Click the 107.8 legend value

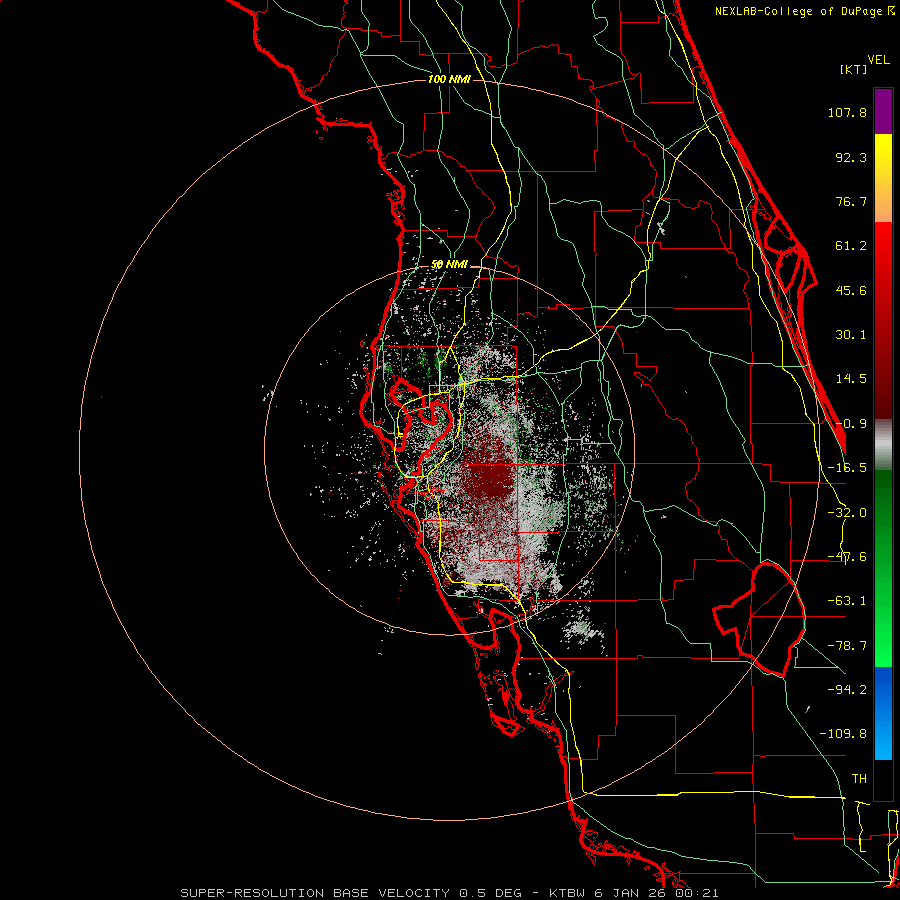[x=847, y=112]
